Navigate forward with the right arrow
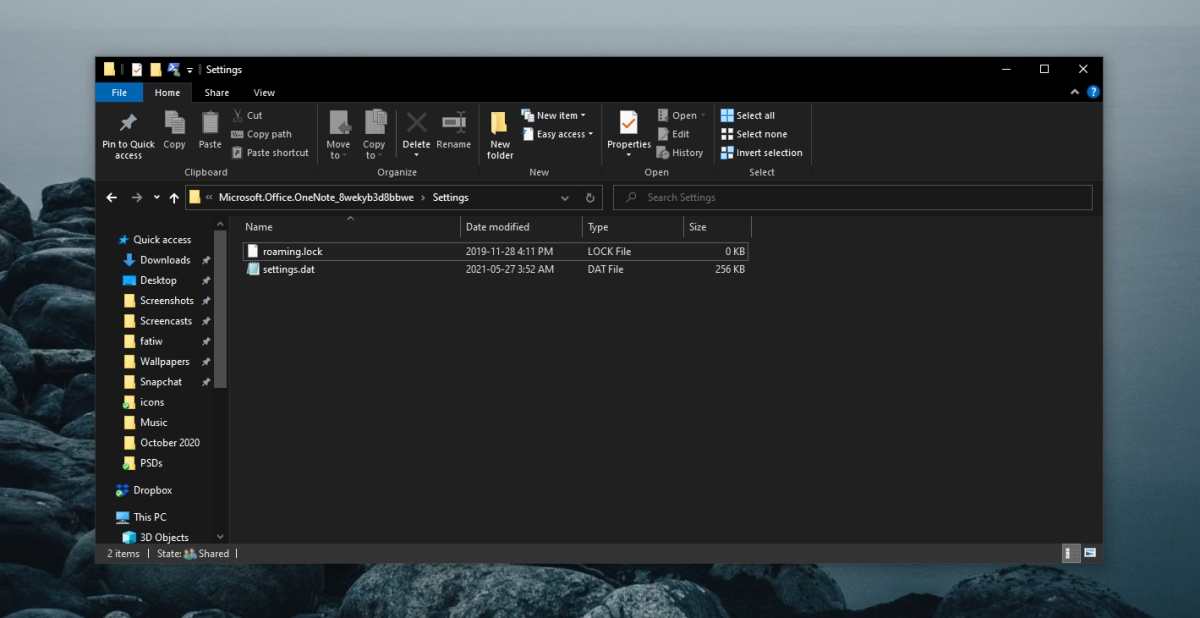Screen dimensions: 1200x618 (137, 198)
